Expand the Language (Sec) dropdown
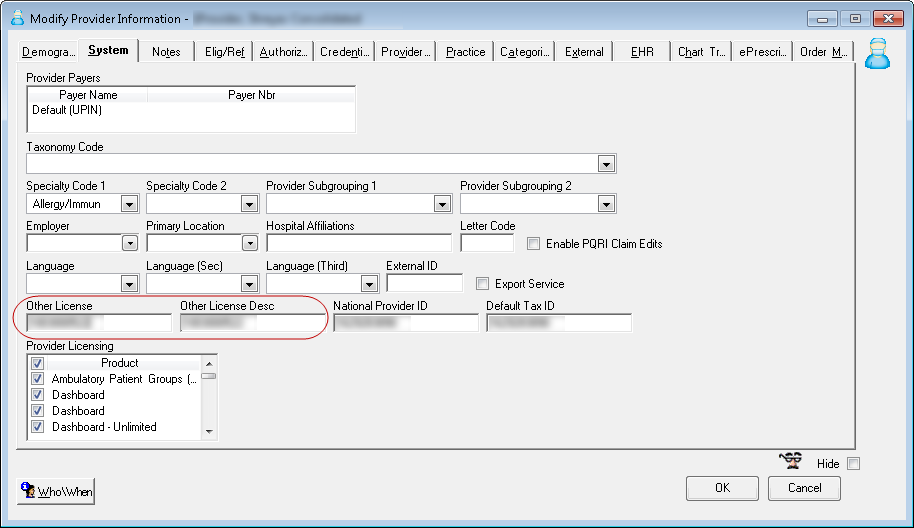 pyautogui.click(x=249, y=284)
